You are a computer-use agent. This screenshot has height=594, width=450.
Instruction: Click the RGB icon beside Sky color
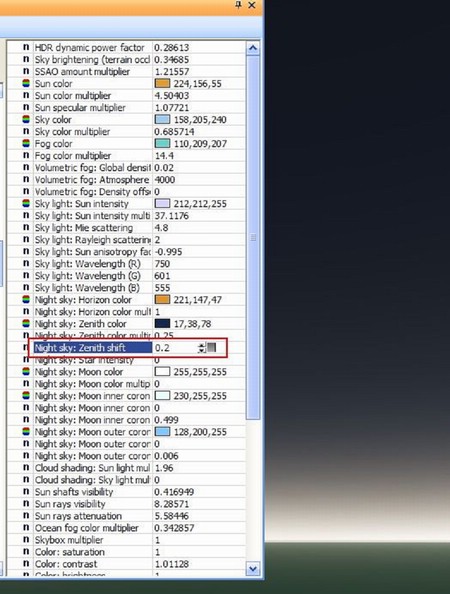(26, 119)
